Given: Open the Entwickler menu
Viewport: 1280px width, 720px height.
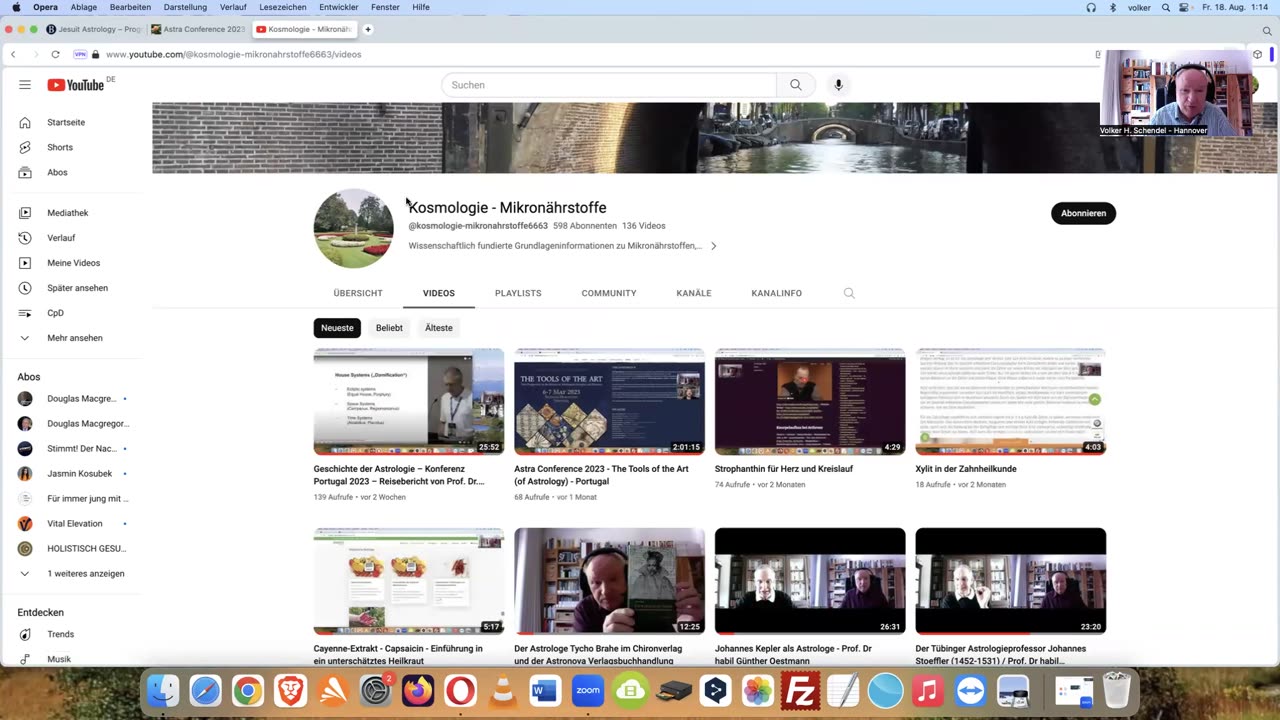Looking at the screenshot, I should coord(339,7).
